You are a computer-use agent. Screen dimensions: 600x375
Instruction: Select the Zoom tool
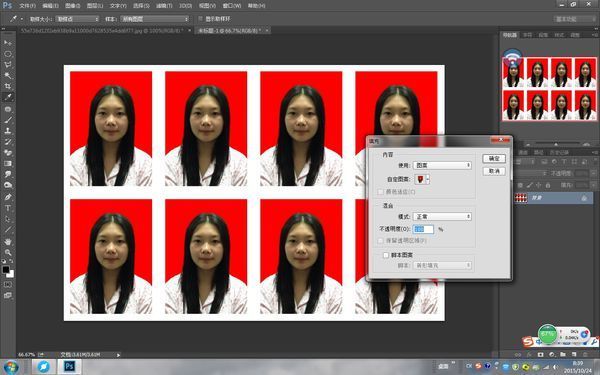pyautogui.click(x=8, y=253)
